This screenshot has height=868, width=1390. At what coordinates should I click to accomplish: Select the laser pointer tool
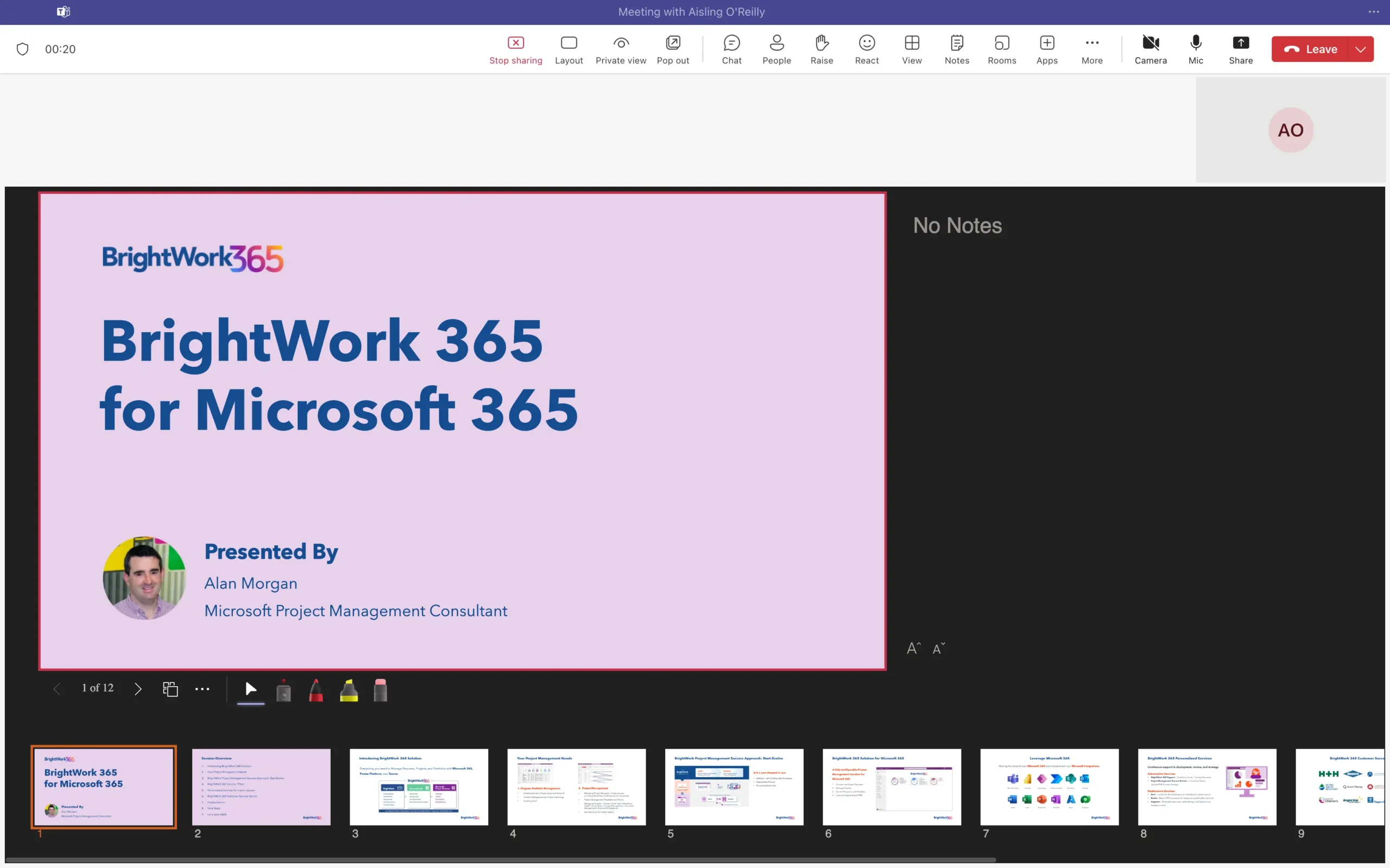[x=283, y=690]
